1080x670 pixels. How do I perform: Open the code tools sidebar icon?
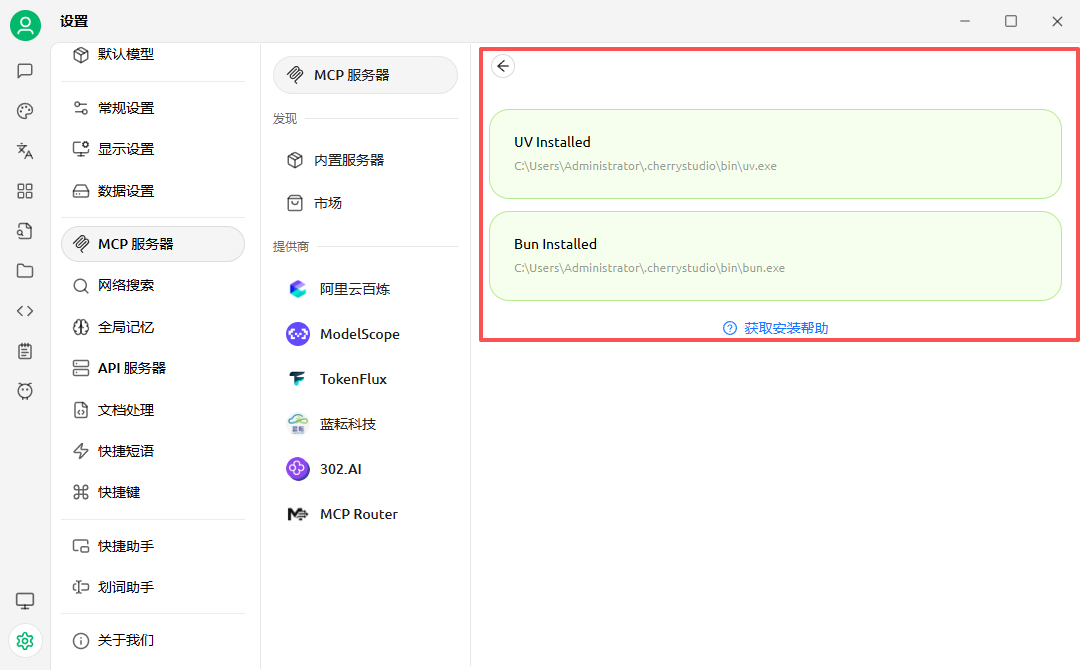click(x=25, y=311)
